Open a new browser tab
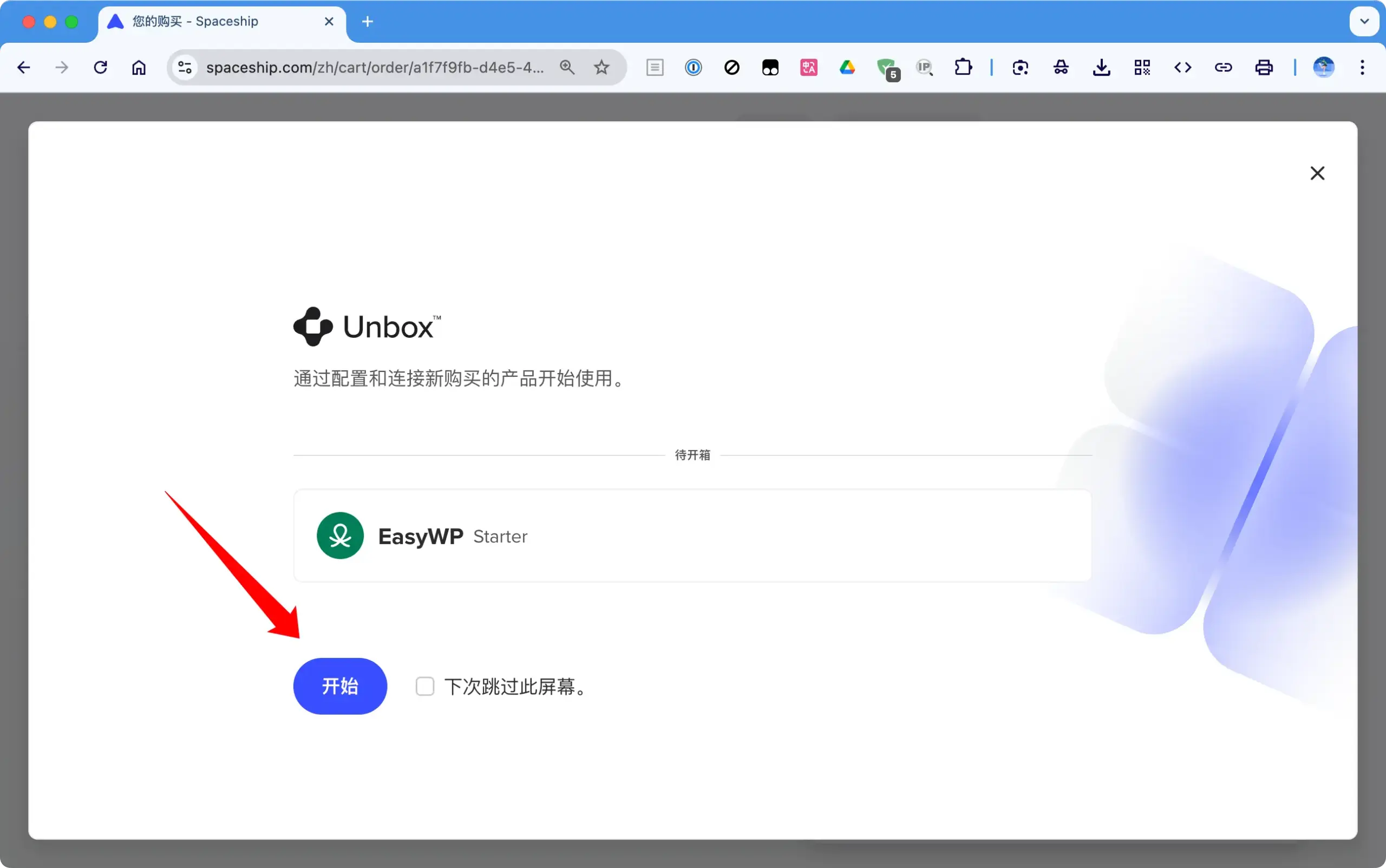 tap(367, 21)
